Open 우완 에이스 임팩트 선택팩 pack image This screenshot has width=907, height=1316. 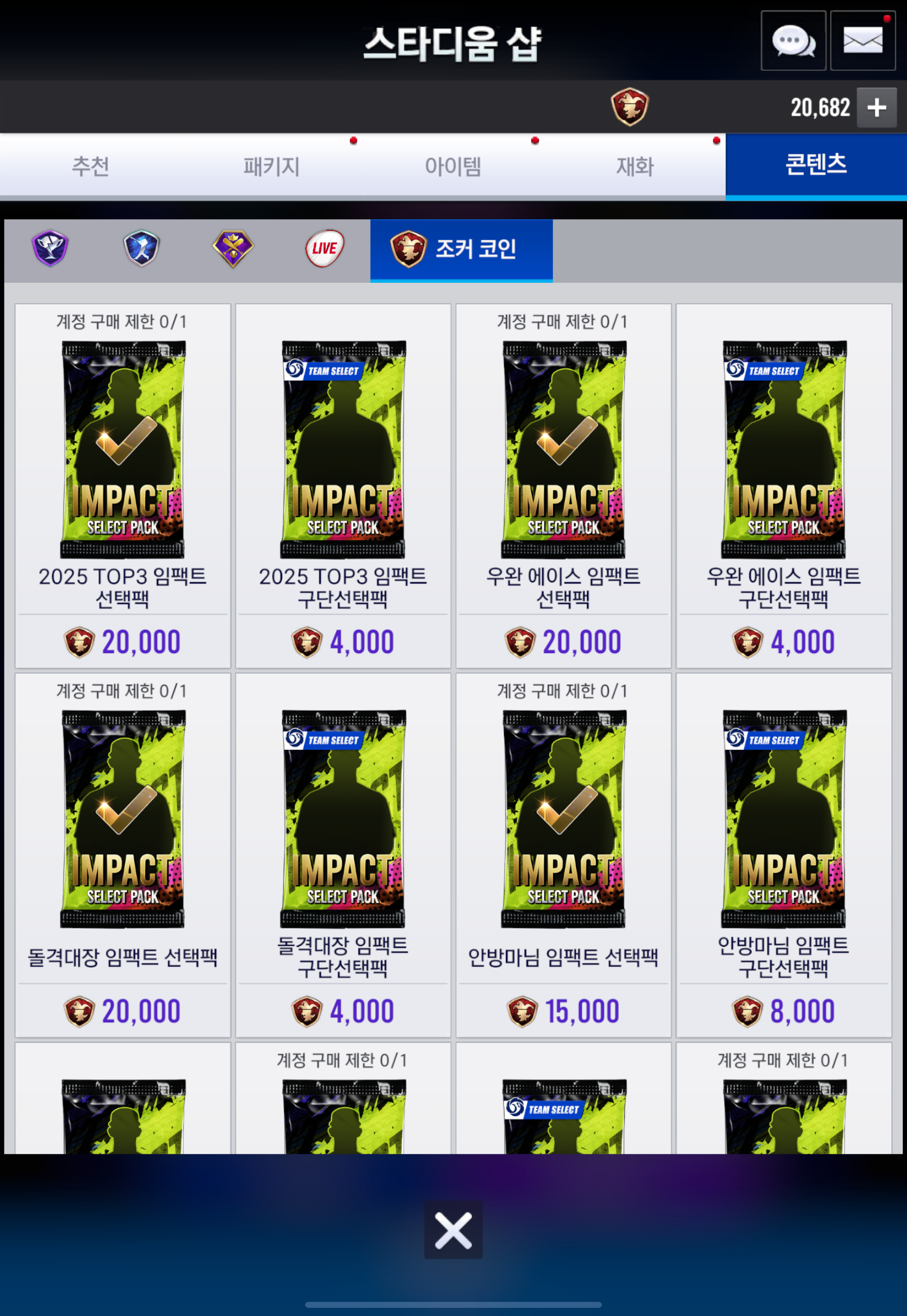click(x=563, y=449)
